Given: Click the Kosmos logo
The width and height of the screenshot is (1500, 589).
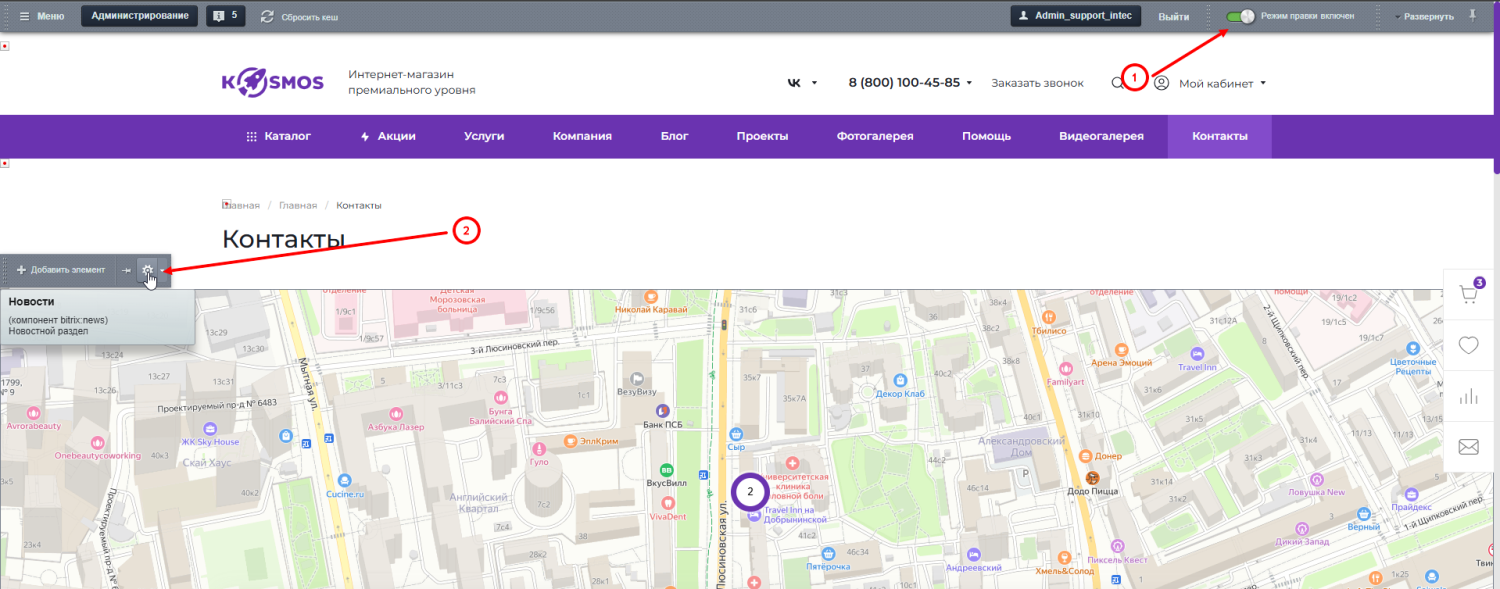Looking at the screenshot, I should pyautogui.click(x=272, y=83).
